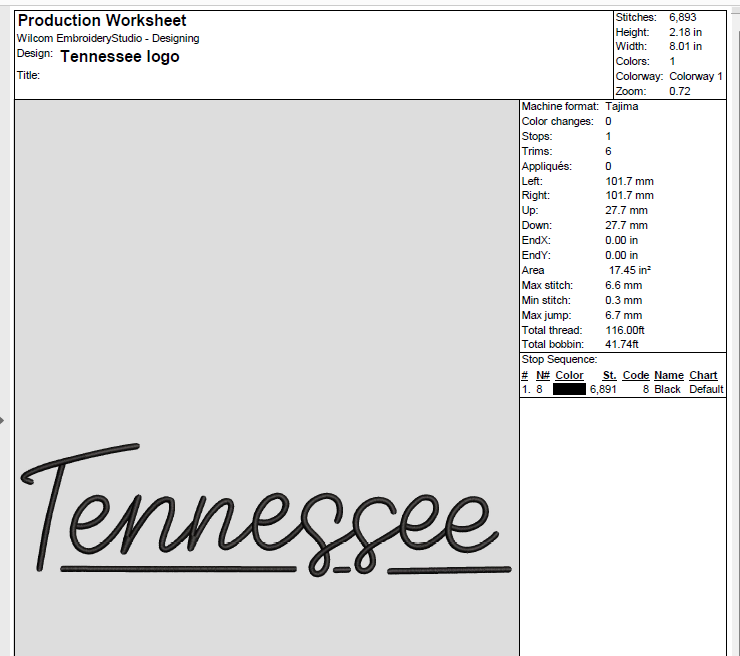Click the Left value 101.7 mm
Image resolution: width=740 pixels, height=656 pixels.
coord(629,181)
